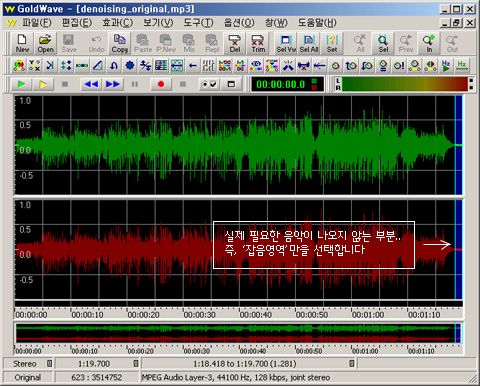Click the control window icon button
The width and height of the screenshot is (480, 386).
pyautogui.click(x=231, y=84)
